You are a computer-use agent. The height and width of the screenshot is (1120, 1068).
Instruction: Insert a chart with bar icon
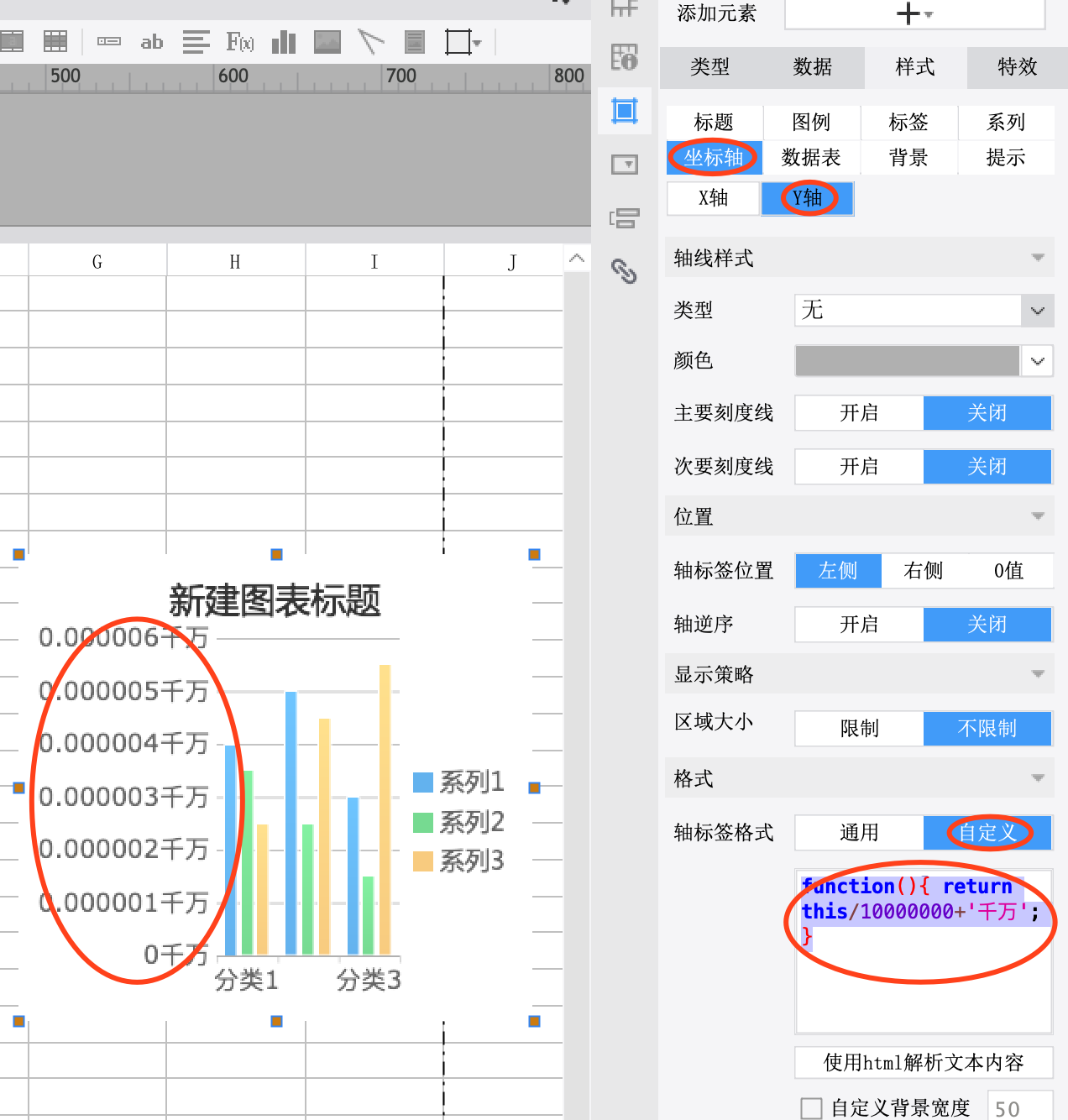(285, 41)
